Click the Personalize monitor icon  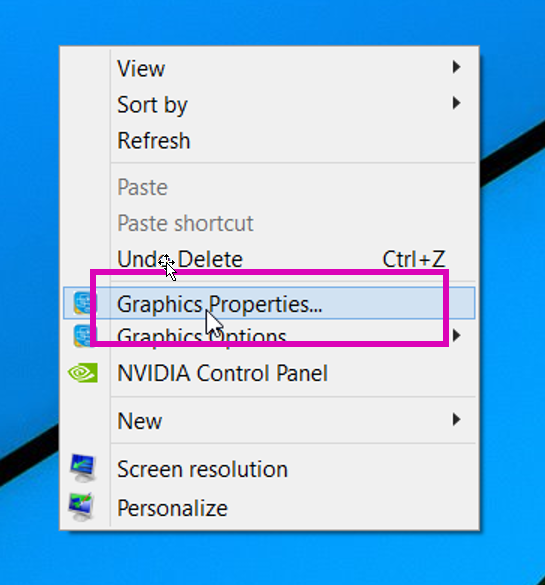coord(81,507)
